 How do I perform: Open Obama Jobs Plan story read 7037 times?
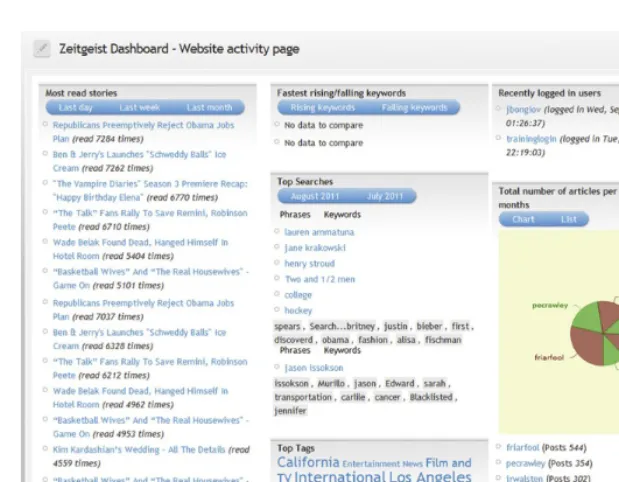tap(143, 309)
